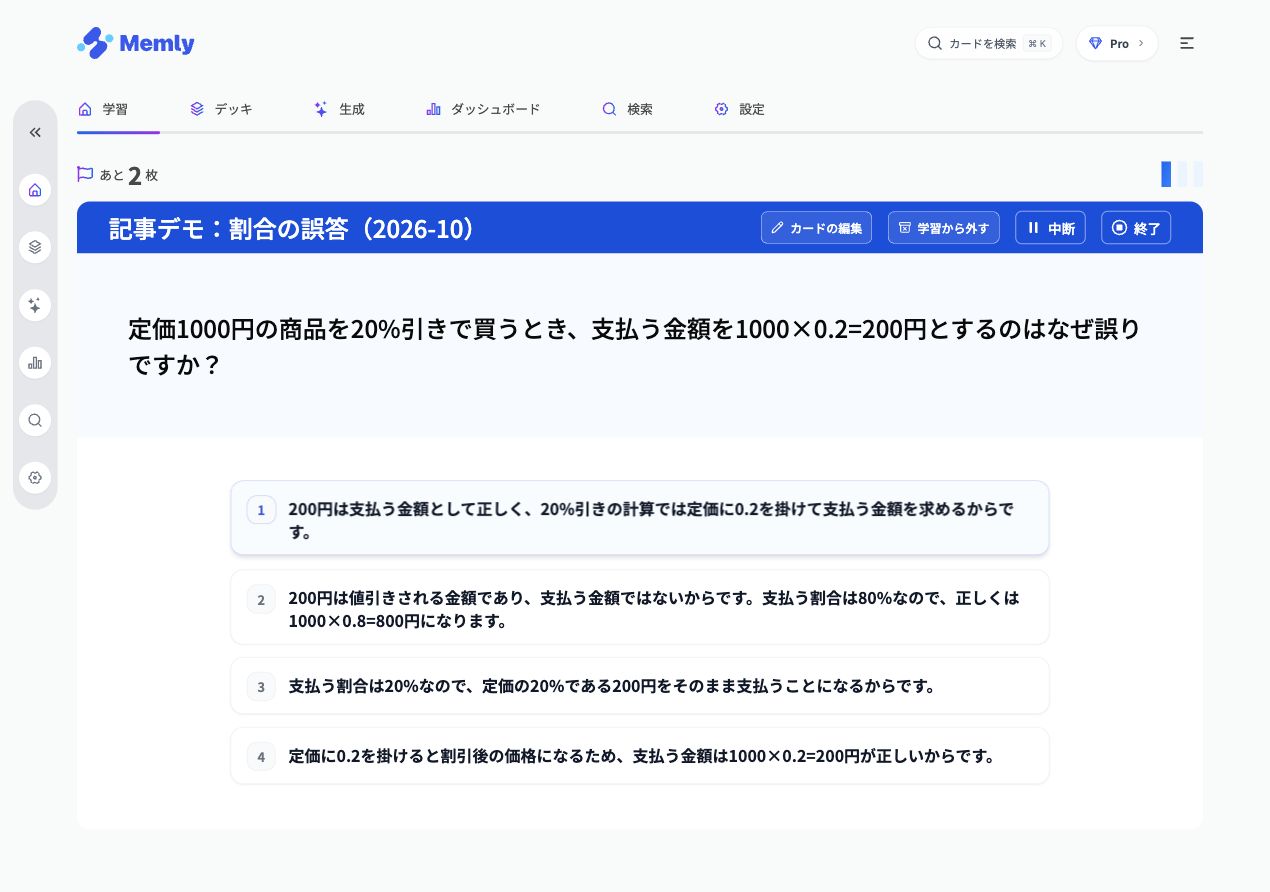The image size is (1270, 892).
Task: Click the sidebar search icon
Action: pos(35,420)
